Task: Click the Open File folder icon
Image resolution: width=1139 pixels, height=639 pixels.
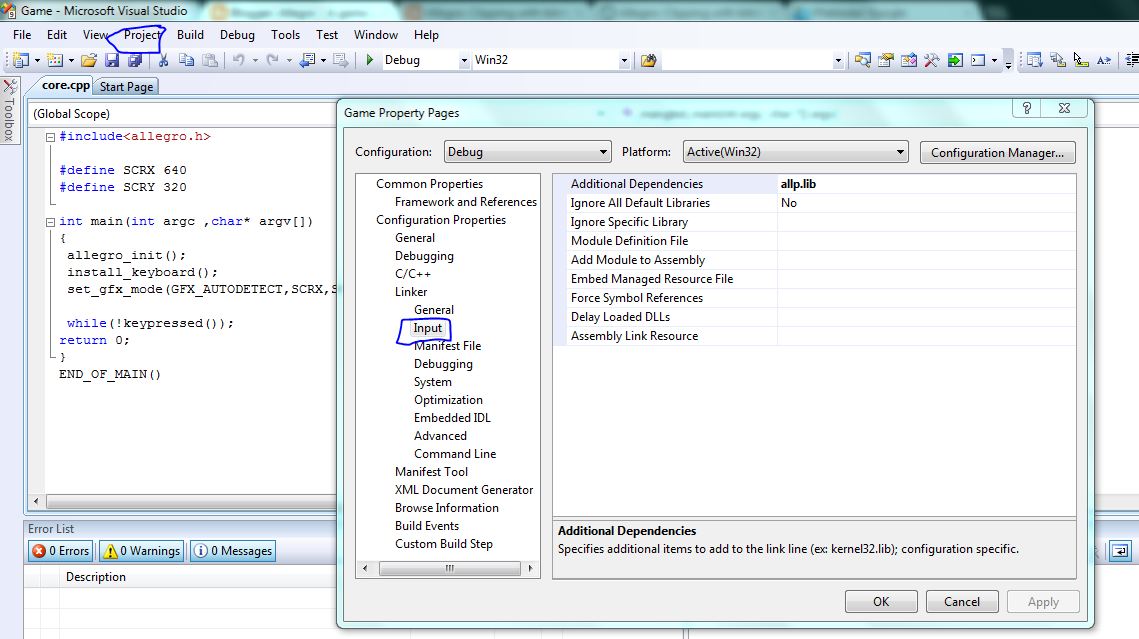Action: point(89,60)
